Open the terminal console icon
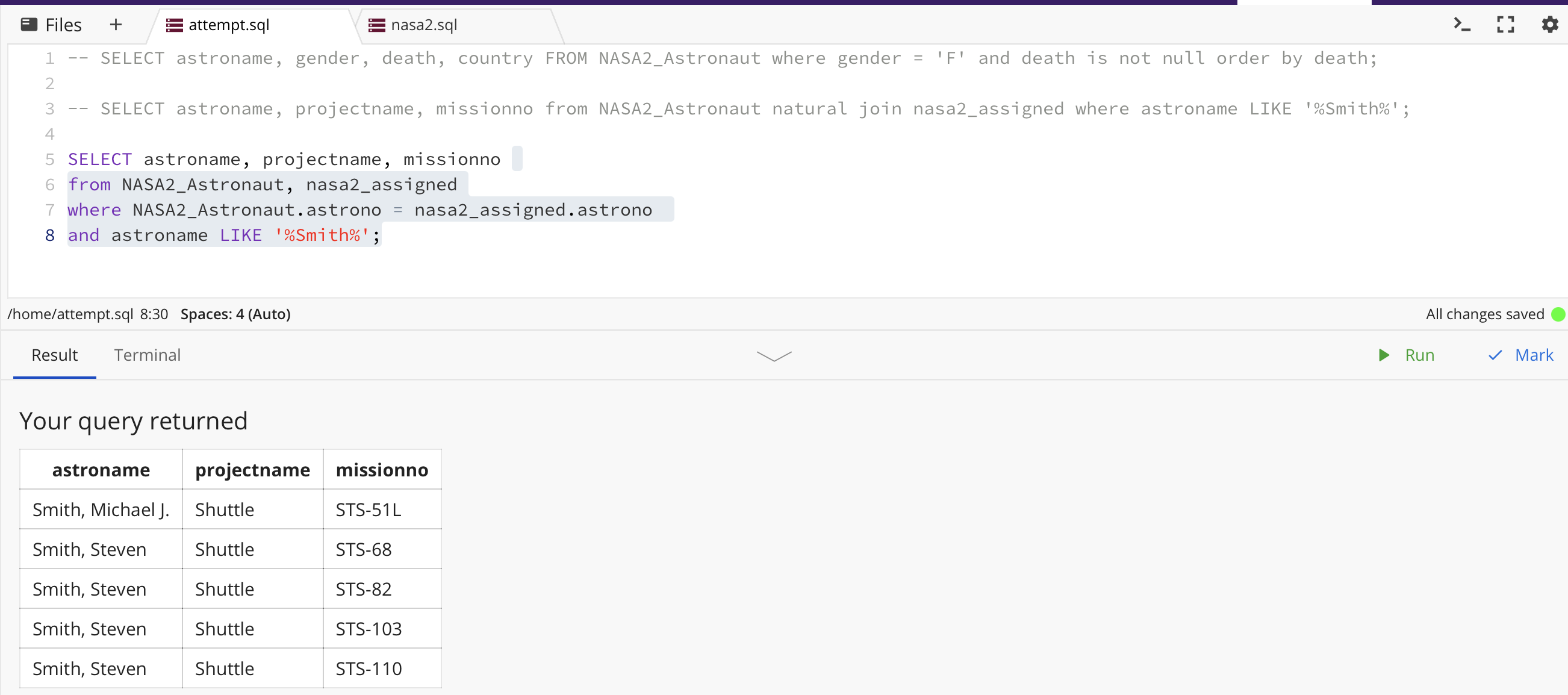The width and height of the screenshot is (1568, 695). [1461, 24]
